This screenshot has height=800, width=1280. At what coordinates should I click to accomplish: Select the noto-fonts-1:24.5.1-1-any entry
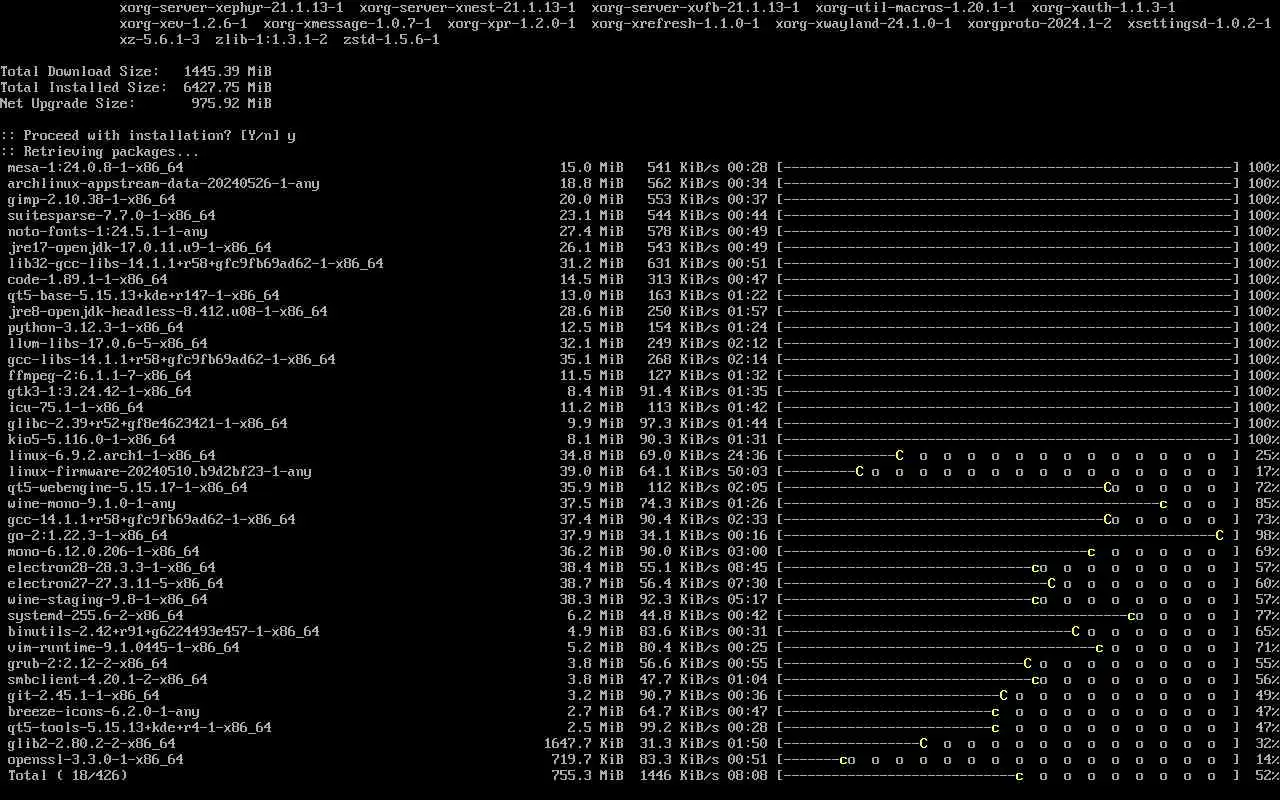(x=107, y=232)
